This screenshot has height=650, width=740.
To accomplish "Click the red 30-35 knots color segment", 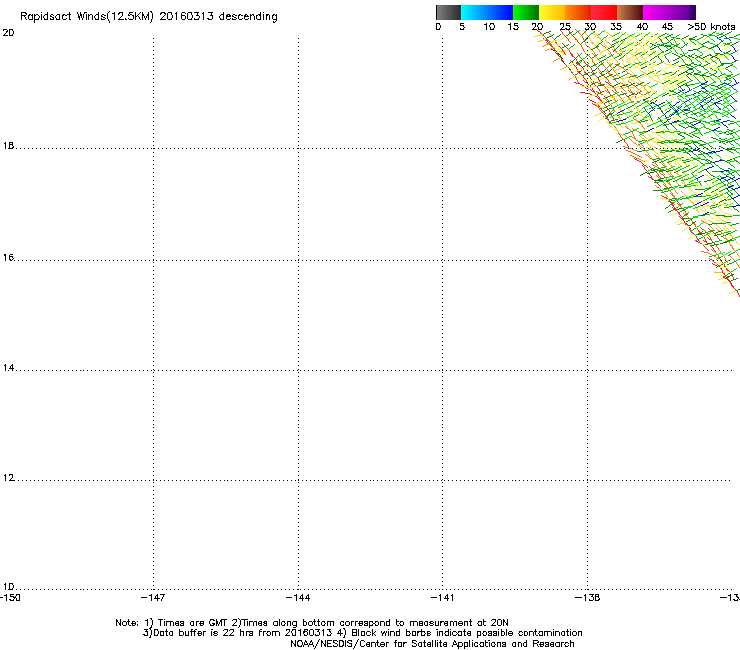I will (604, 12).
